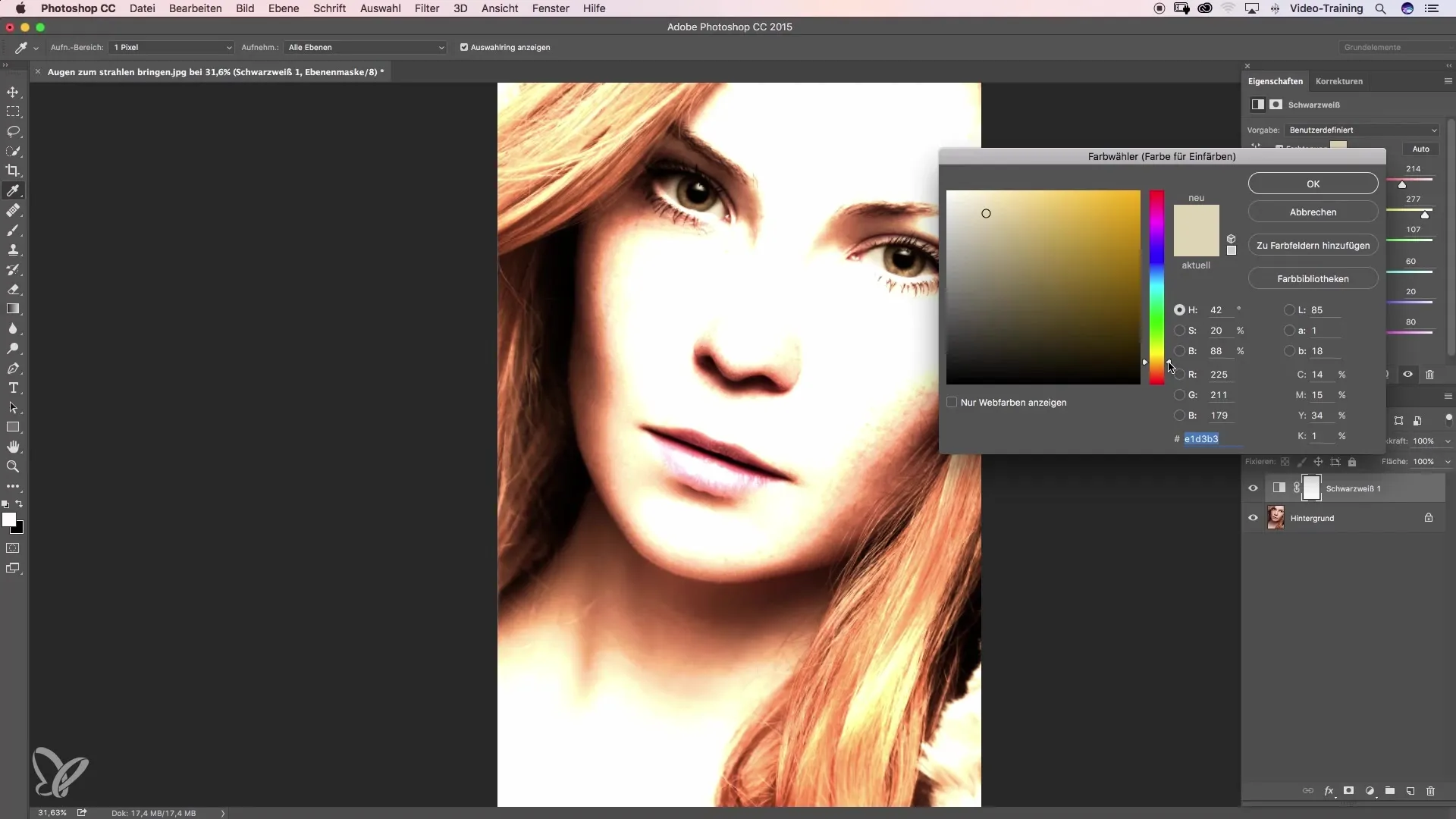Select the H hue radio button

[1179, 310]
